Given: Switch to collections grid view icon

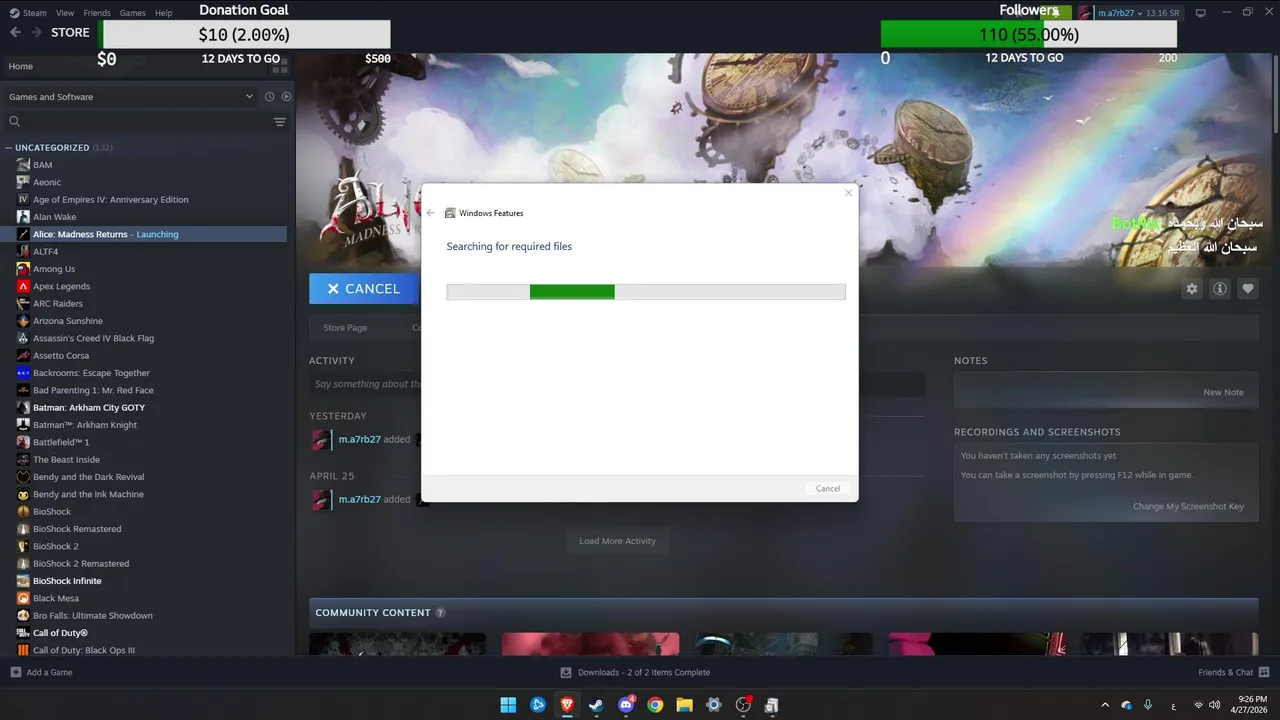Looking at the screenshot, I should point(281,66).
